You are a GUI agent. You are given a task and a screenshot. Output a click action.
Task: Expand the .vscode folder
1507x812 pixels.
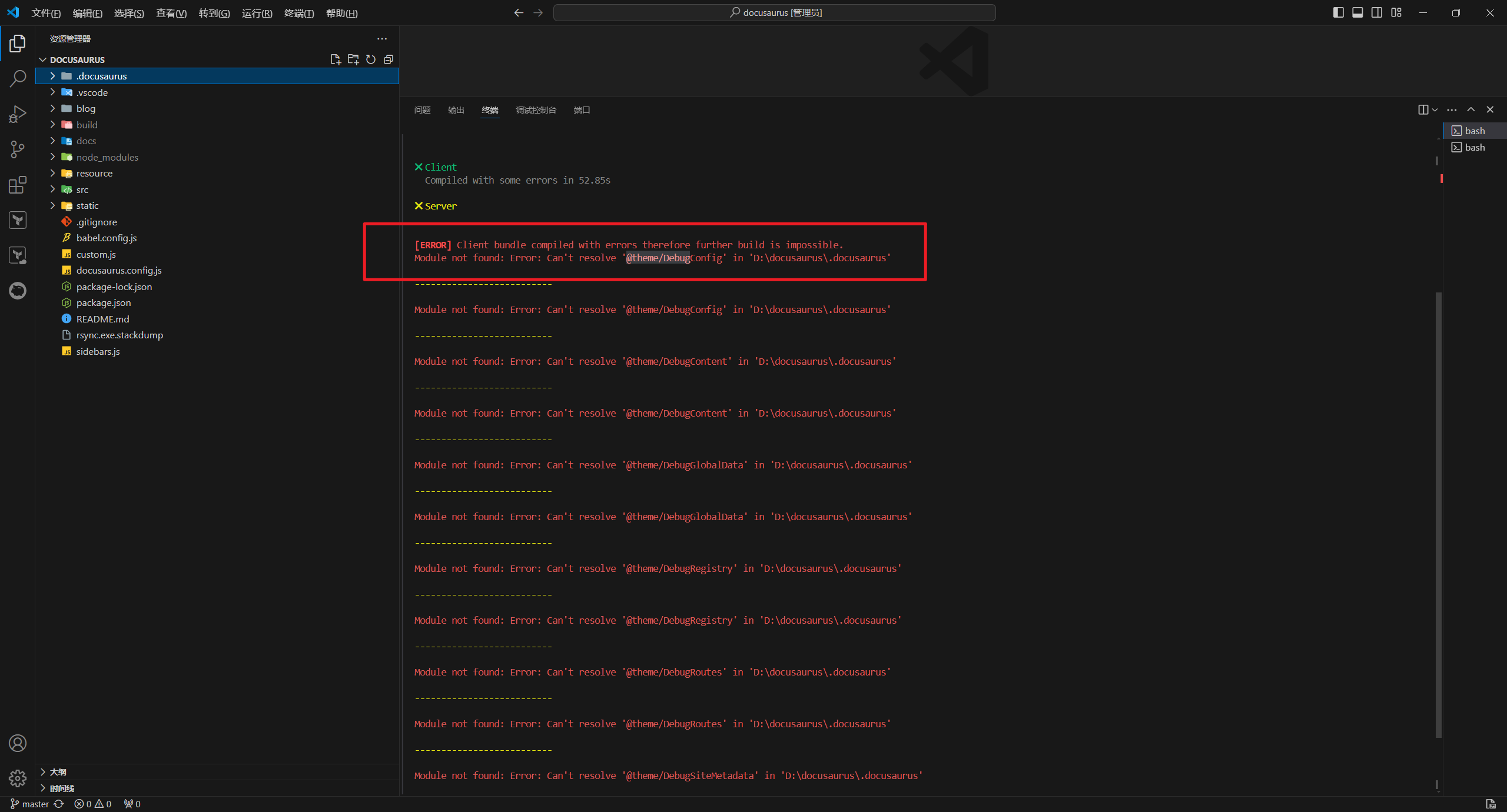click(x=217, y=92)
